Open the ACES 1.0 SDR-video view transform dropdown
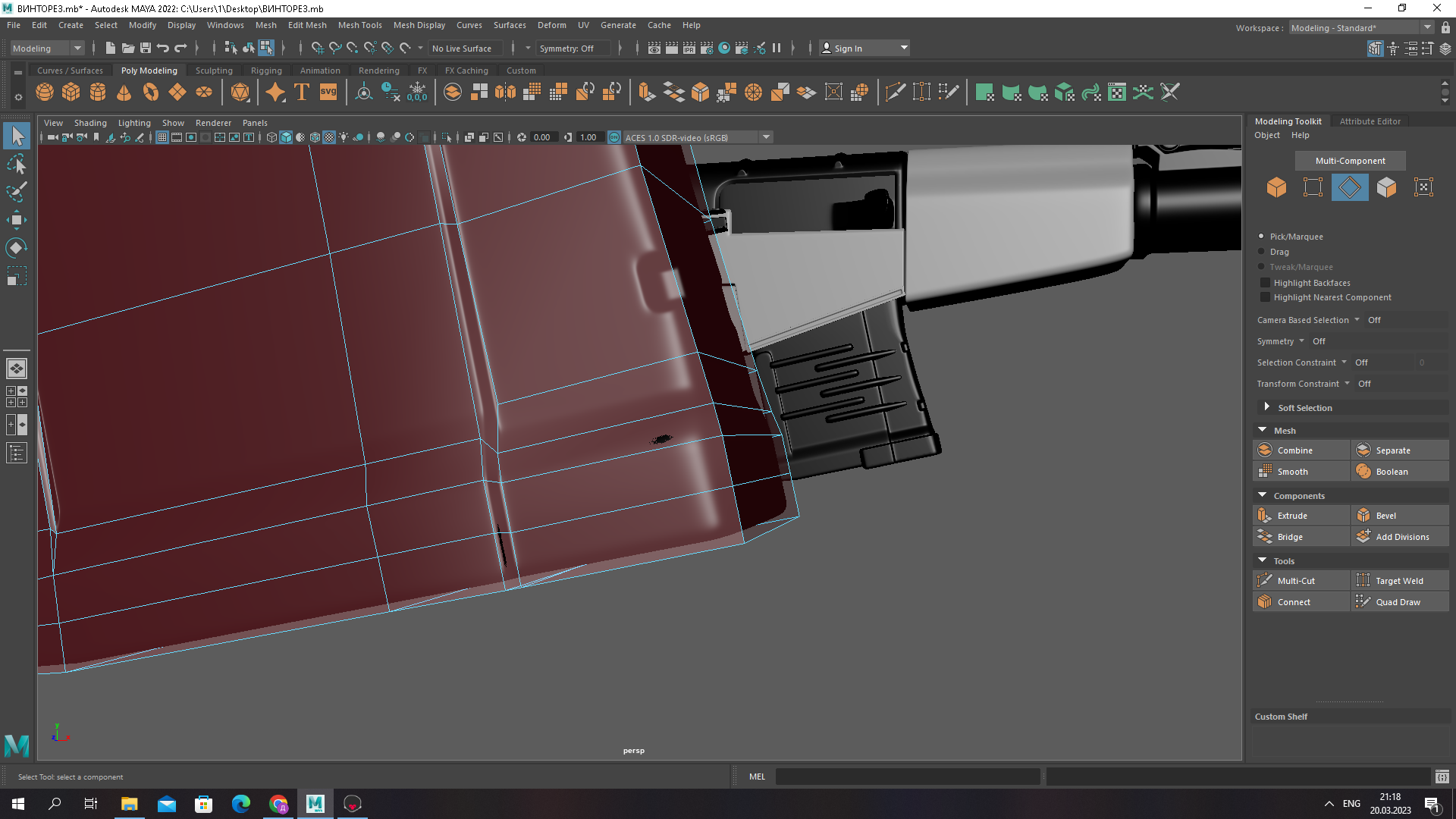The image size is (1456, 819). [698, 137]
